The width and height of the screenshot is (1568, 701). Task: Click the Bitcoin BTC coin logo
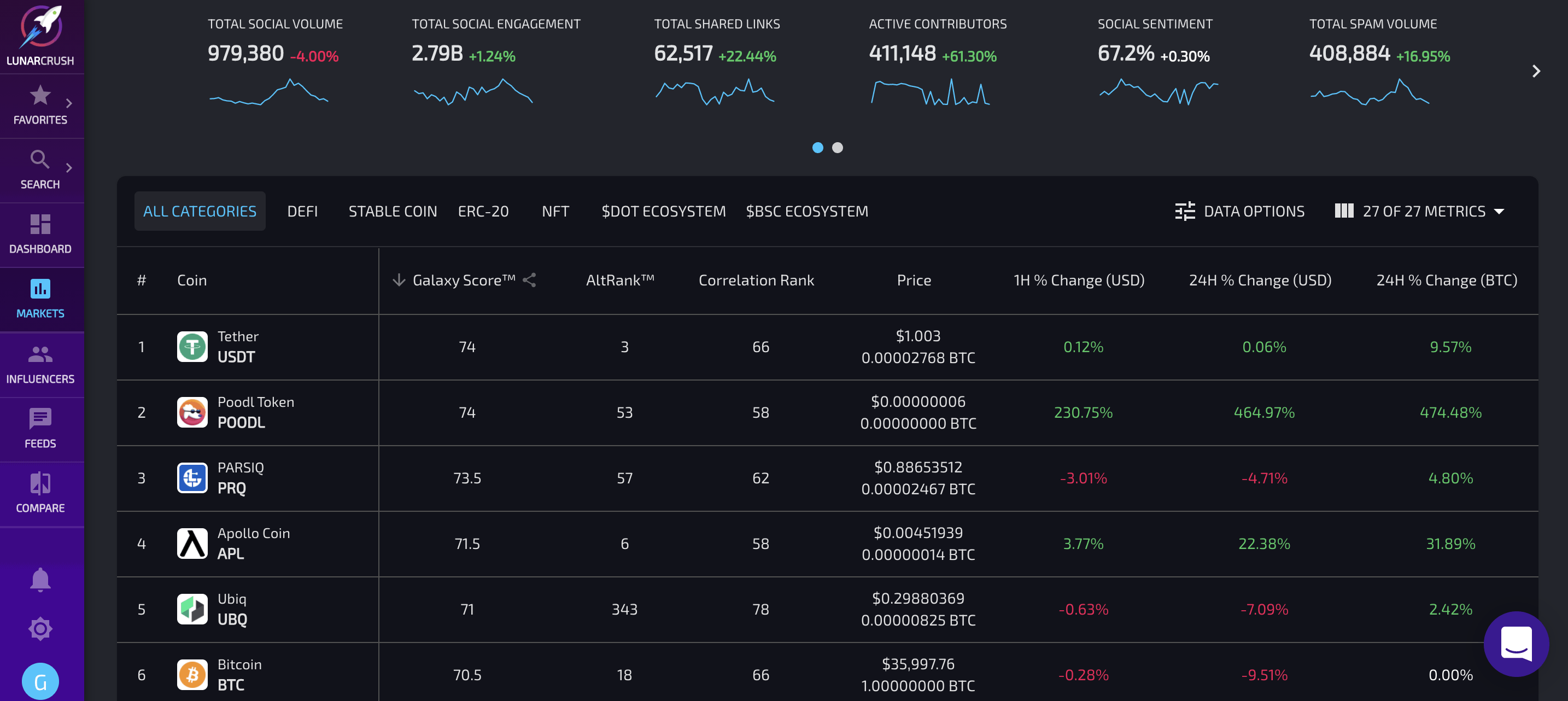click(x=192, y=675)
